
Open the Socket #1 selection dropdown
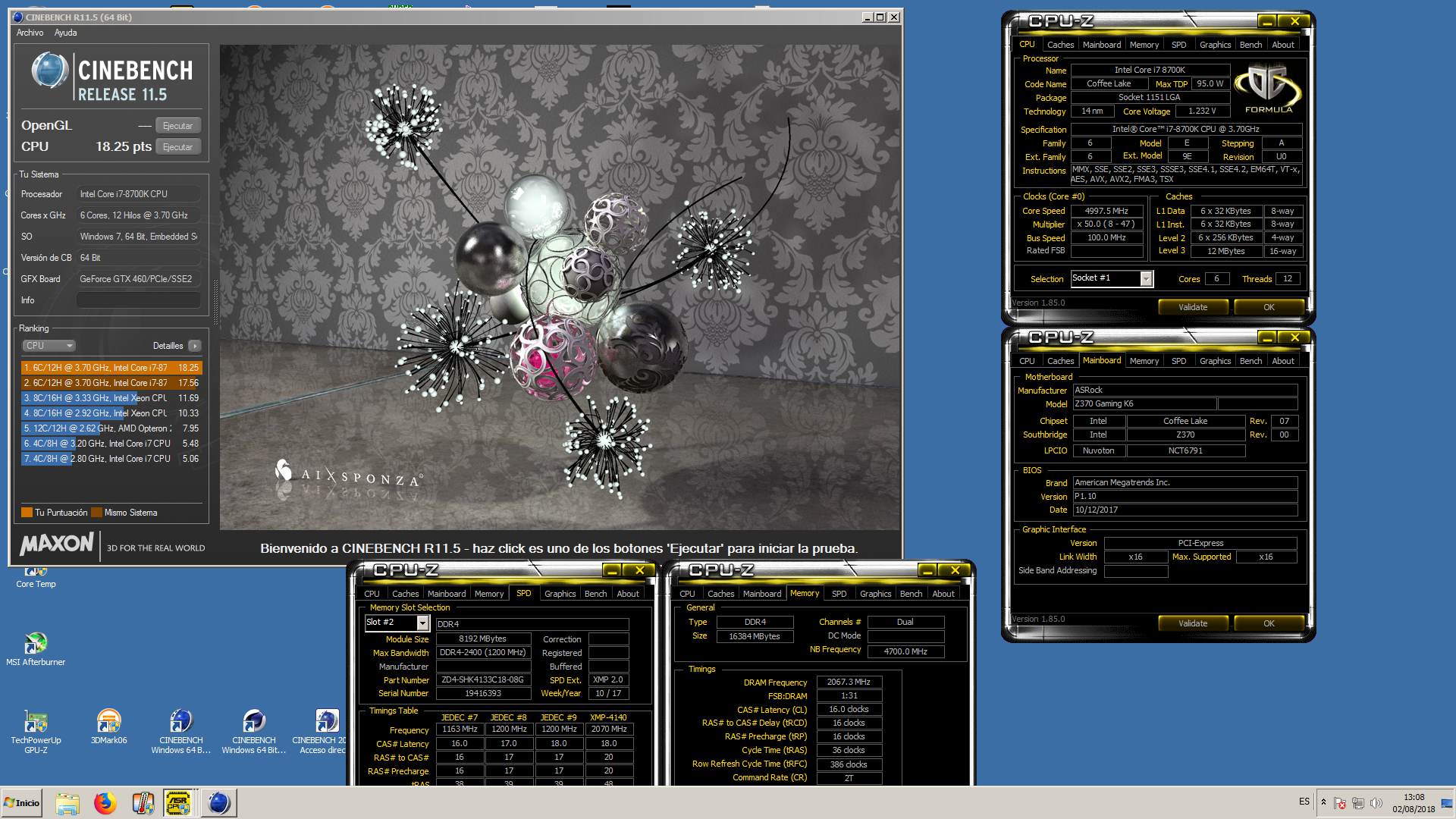pyautogui.click(x=1112, y=278)
